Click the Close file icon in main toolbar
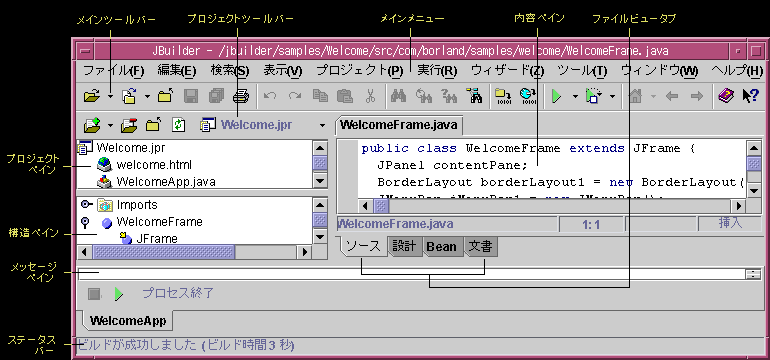Viewport: 770px width, 360px height. click(165, 96)
